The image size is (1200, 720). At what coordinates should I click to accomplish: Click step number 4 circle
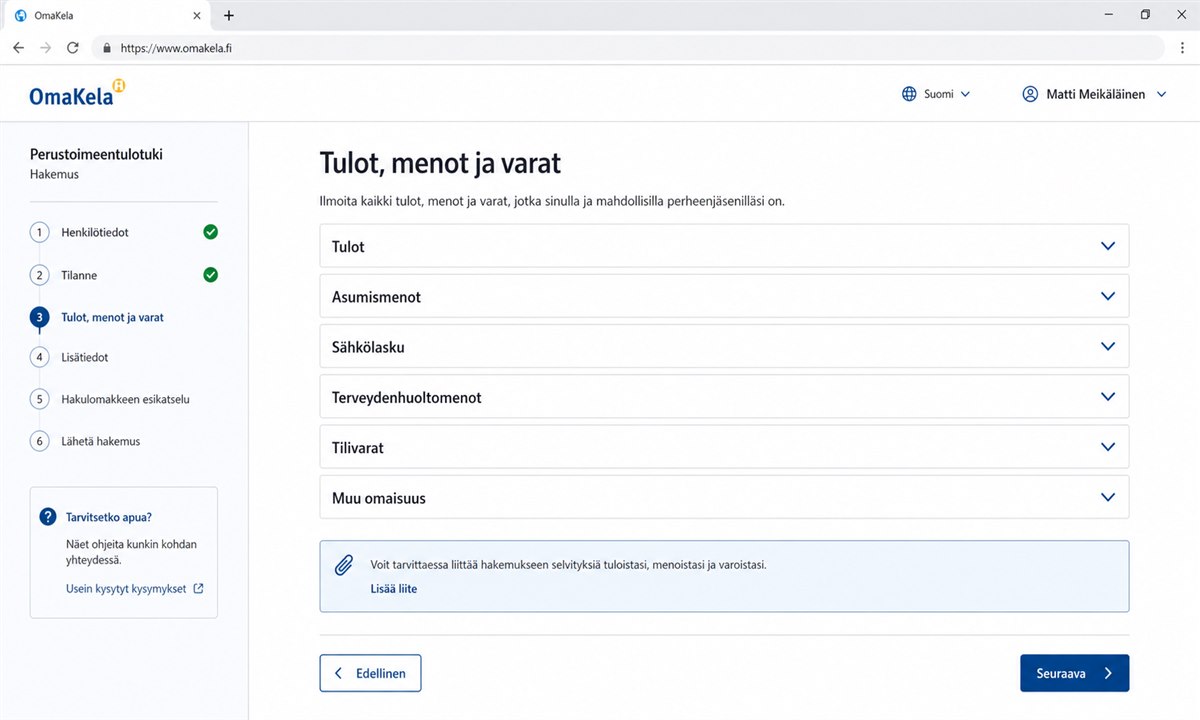[39, 357]
